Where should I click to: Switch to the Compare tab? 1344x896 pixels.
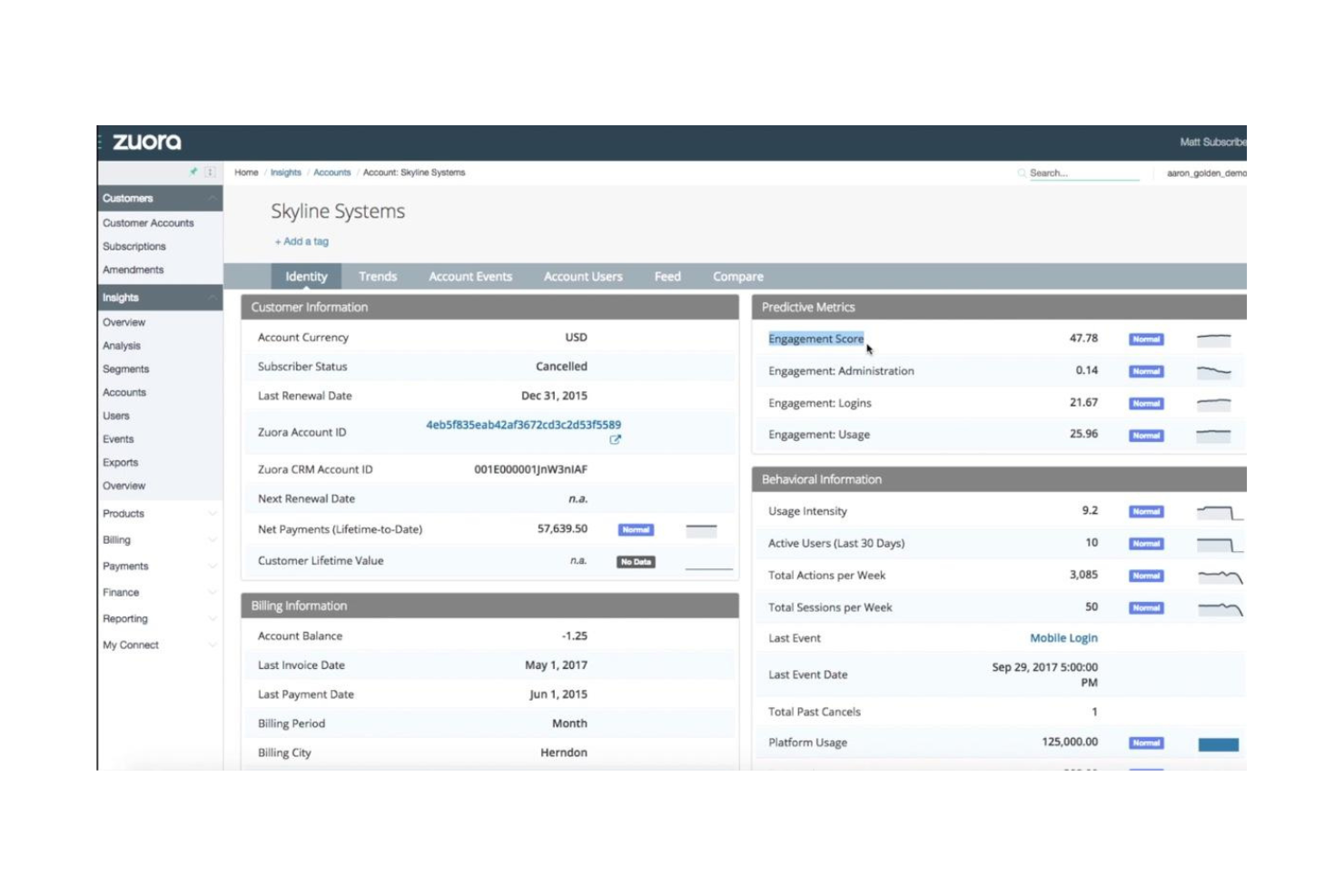pyautogui.click(x=737, y=276)
